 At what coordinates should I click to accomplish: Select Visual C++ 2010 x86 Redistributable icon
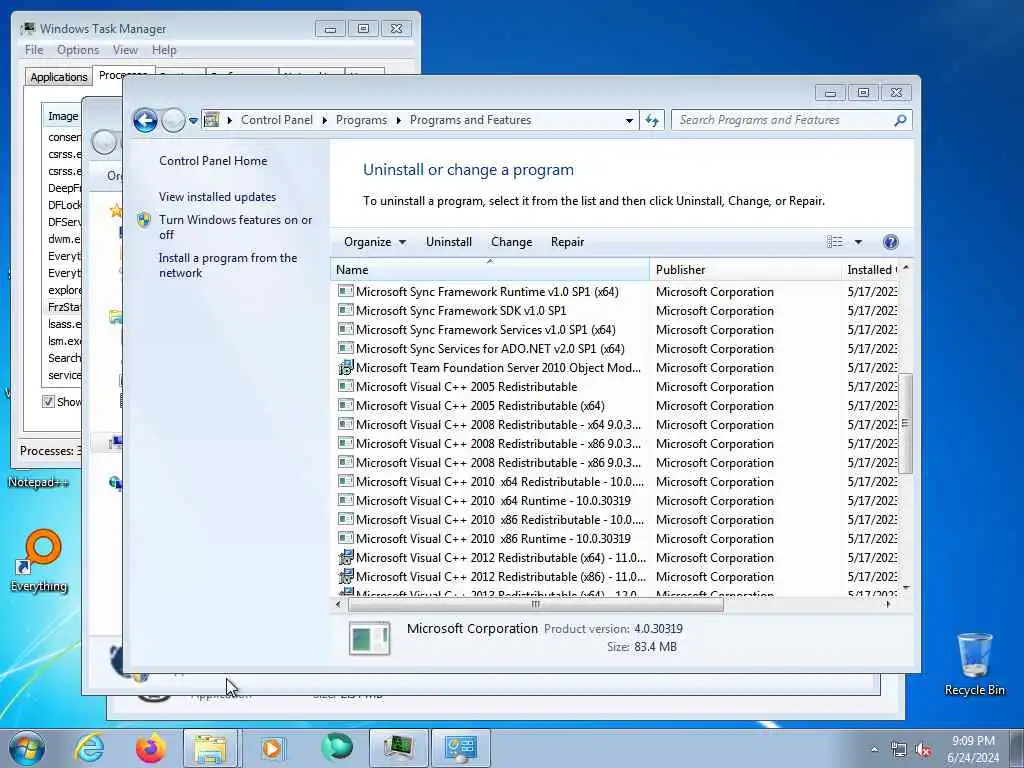tap(345, 519)
